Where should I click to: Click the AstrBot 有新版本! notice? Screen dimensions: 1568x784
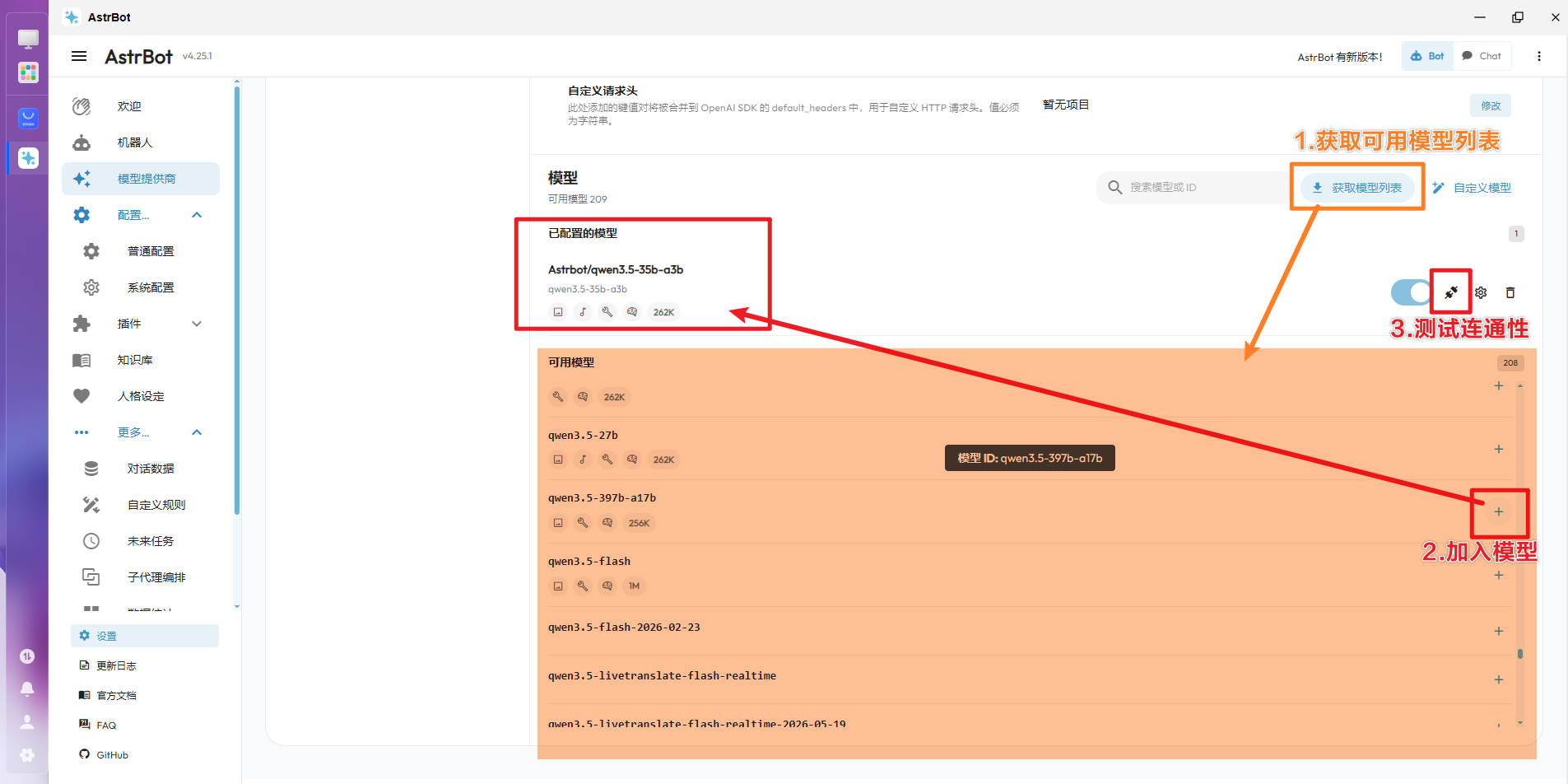[1340, 57]
